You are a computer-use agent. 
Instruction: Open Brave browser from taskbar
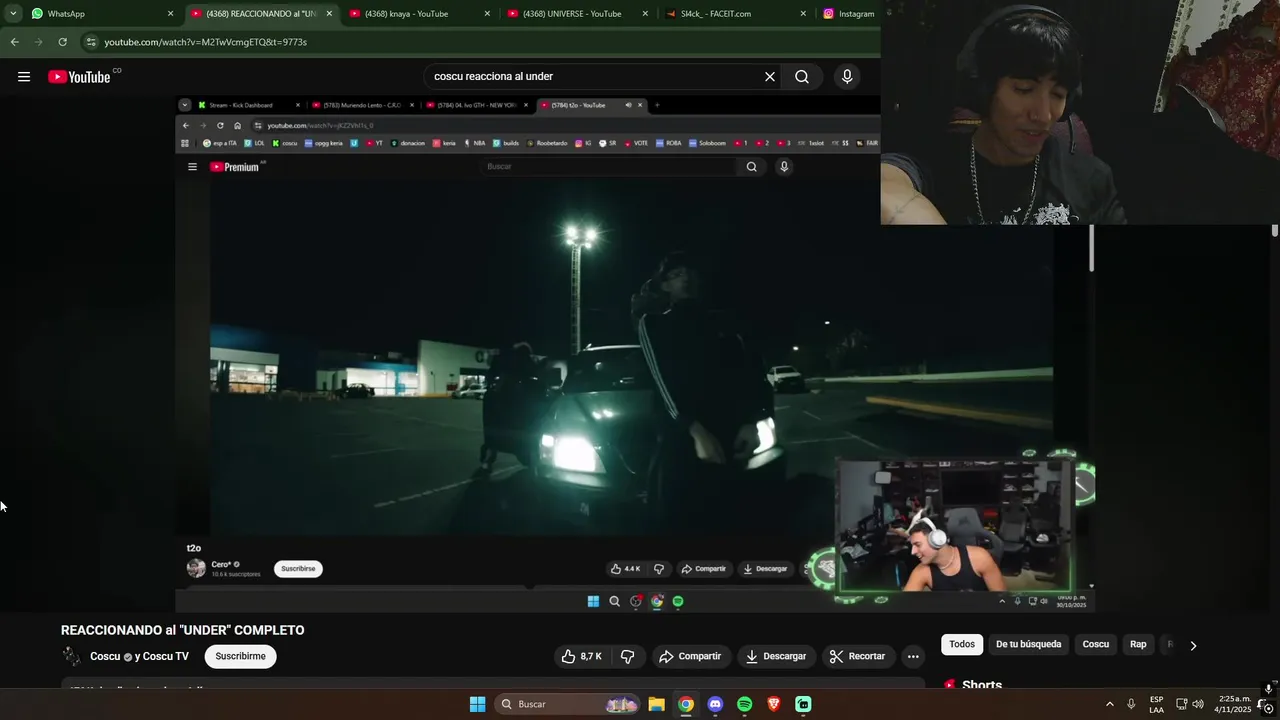point(774,704)
